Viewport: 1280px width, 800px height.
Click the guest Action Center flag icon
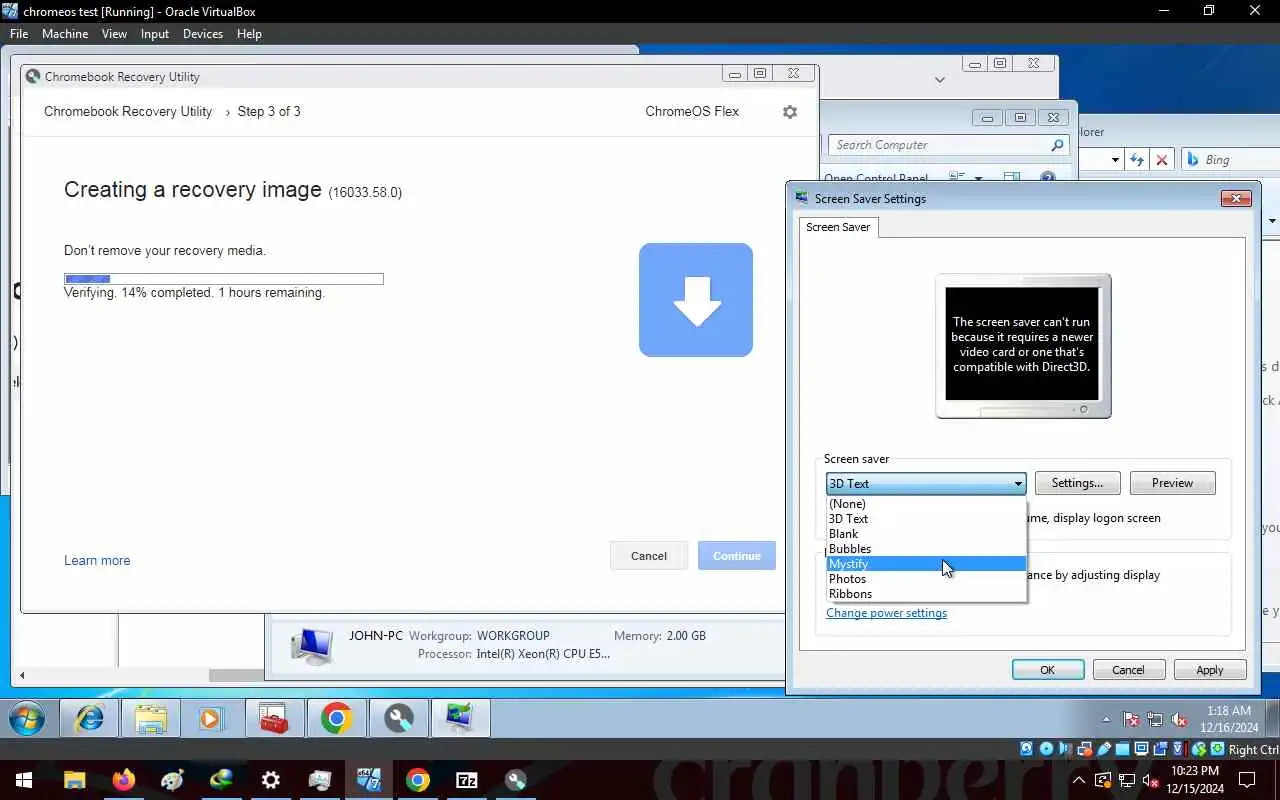[1131, 719]
